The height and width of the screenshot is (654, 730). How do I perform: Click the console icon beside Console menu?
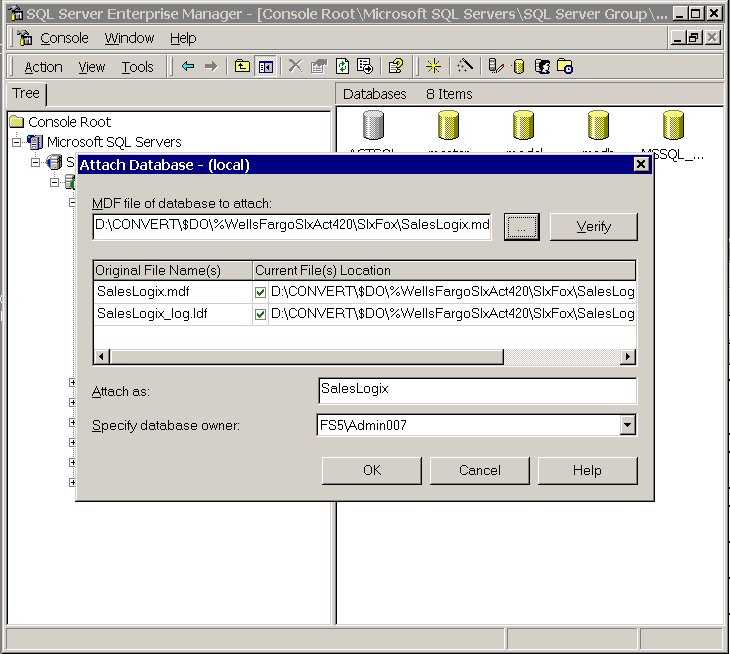(x=25, y=38)
